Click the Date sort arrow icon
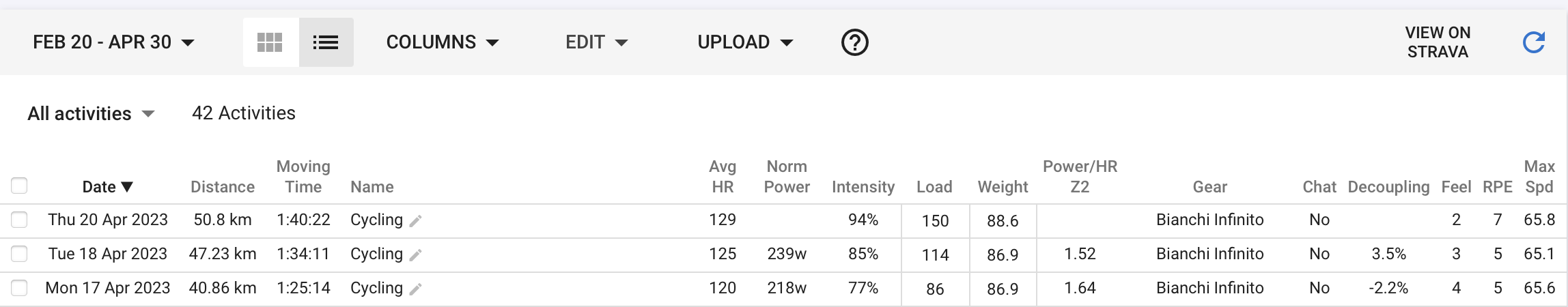The height and width of the screenshot is (307, 1568). click(x=127, y=187)
